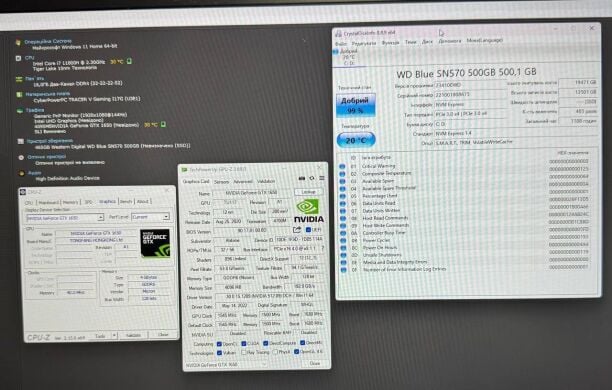Open the Help menu in CrystalDiskInfo
Image resolution: width=612 pixels, height=390 pixels.
coord(450,41)
